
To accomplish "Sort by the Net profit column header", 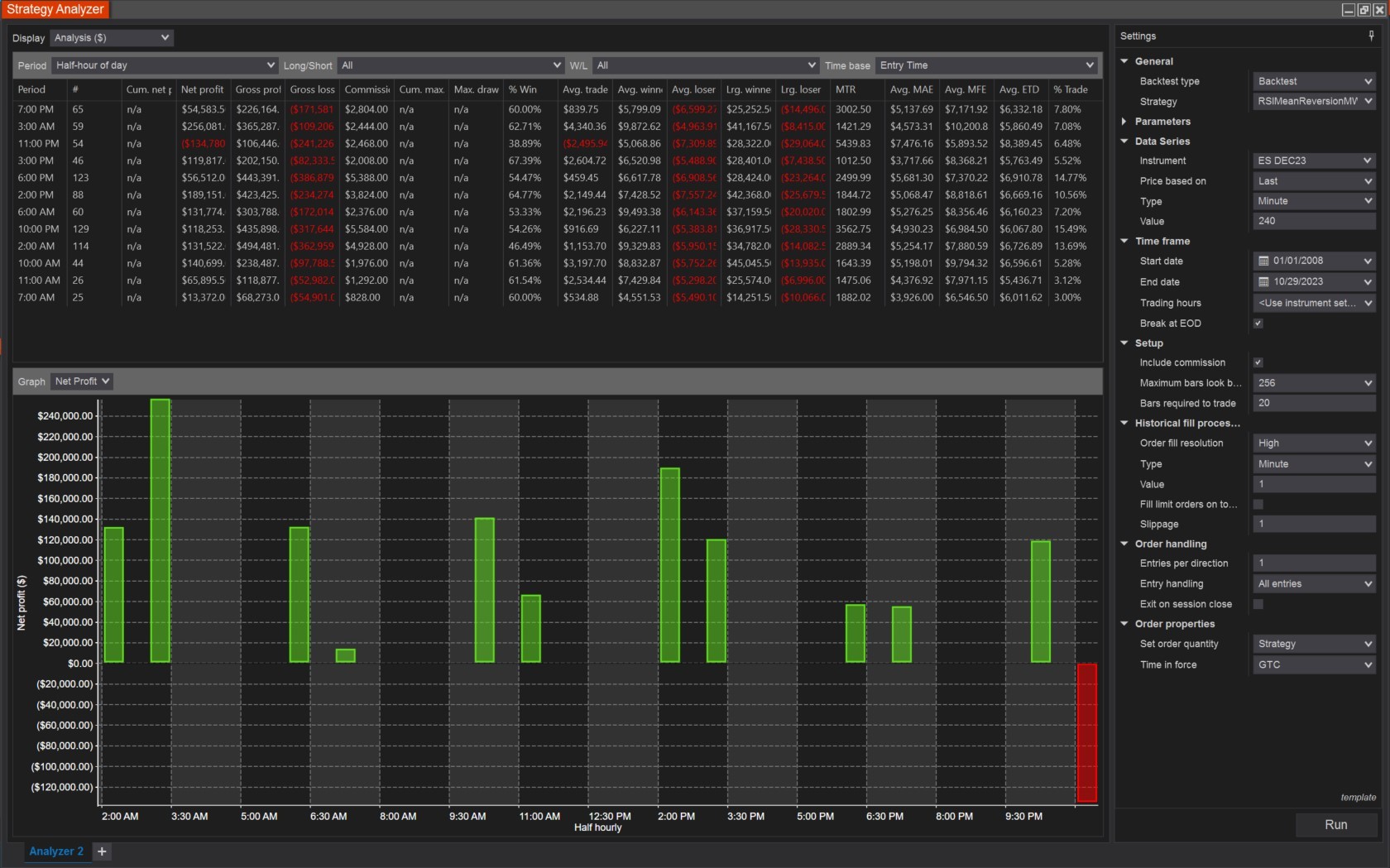I will point(203,89).
